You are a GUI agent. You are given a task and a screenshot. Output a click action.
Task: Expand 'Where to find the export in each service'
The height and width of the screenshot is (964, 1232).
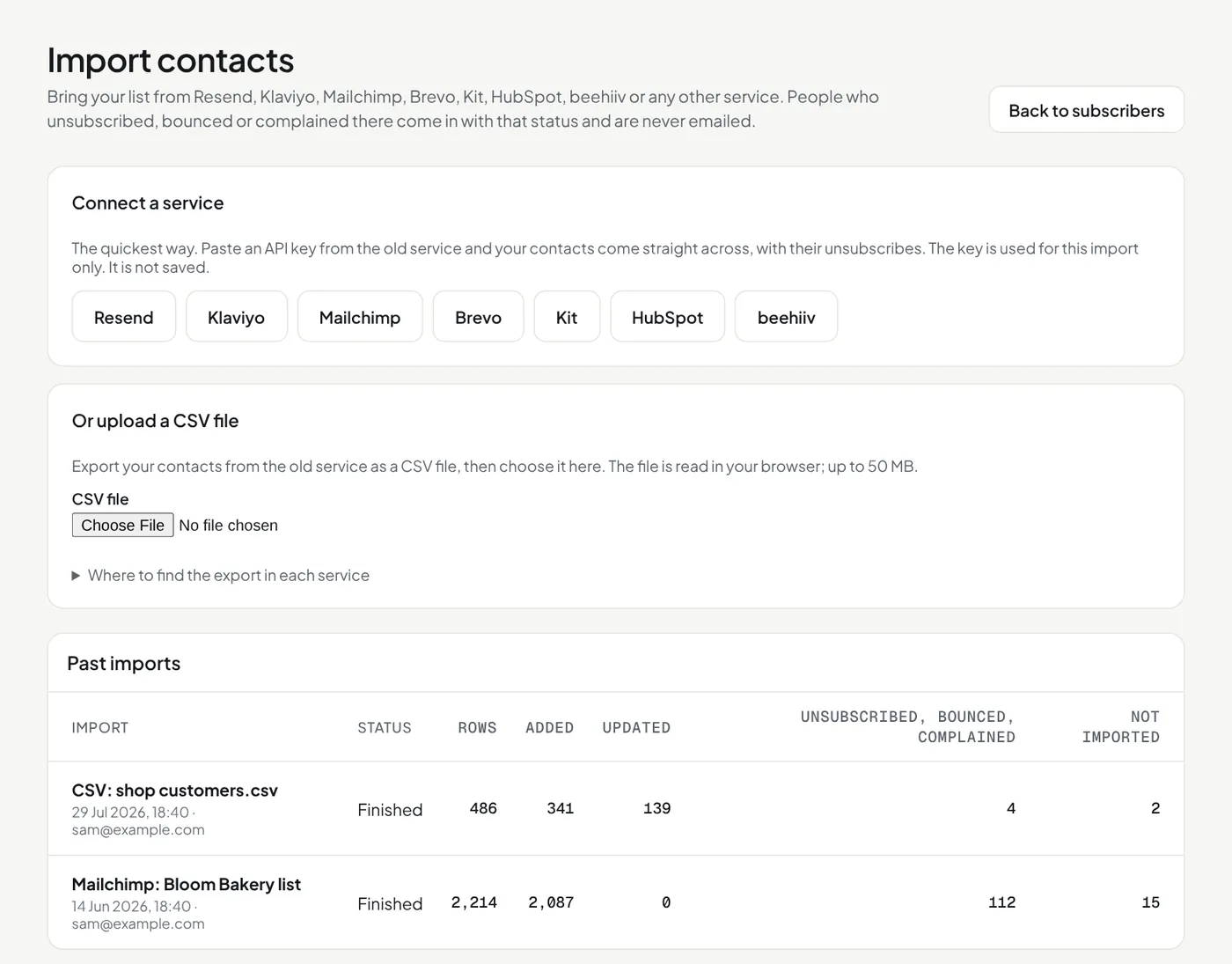[x=221, y=575]
